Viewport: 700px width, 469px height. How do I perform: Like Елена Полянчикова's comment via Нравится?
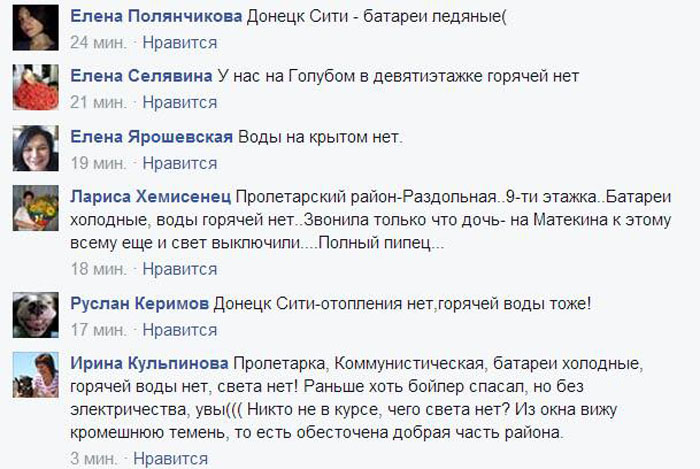(x=180, y=43)
